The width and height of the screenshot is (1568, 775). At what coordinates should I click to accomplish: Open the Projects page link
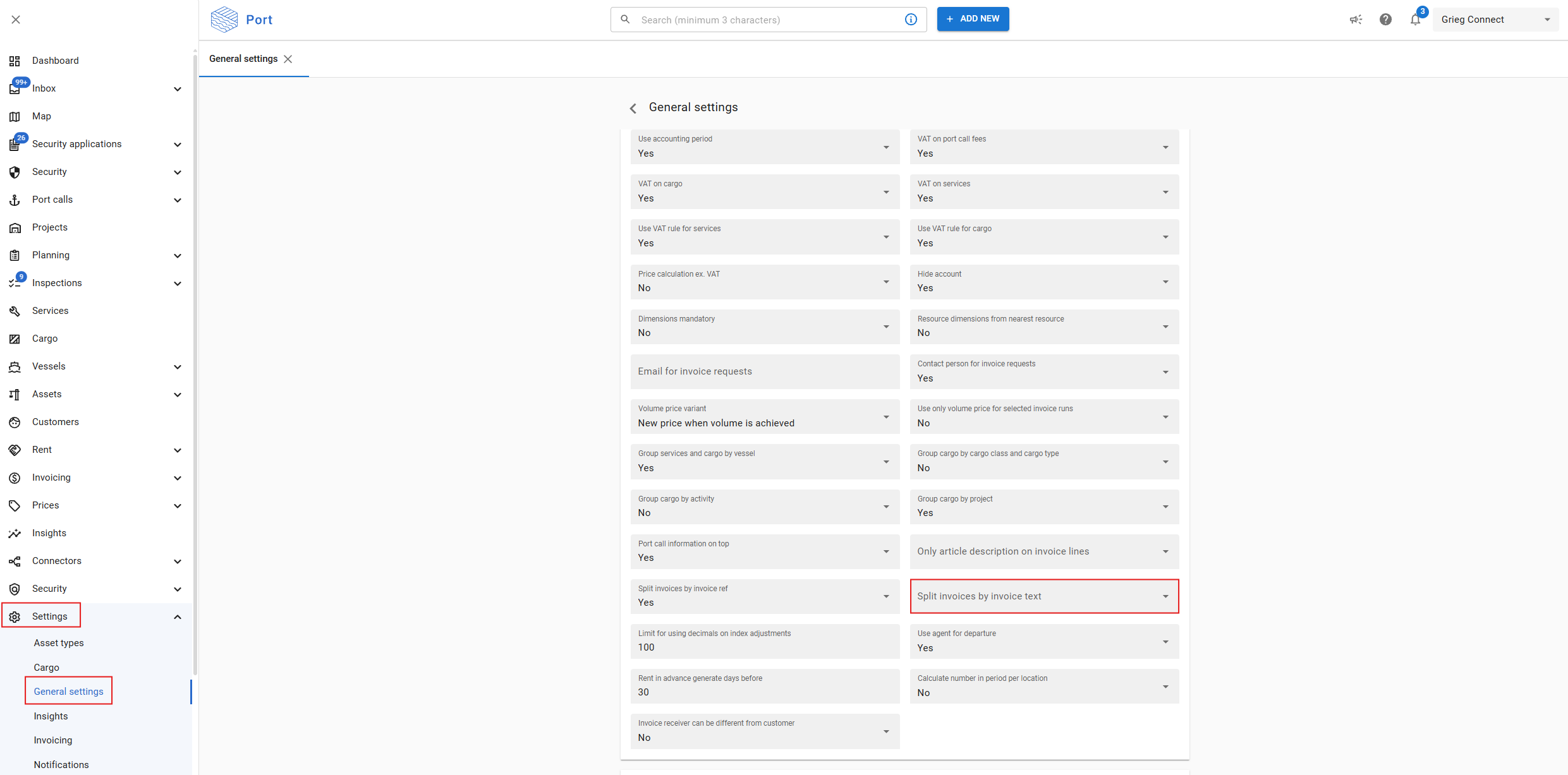coord(50,227)
